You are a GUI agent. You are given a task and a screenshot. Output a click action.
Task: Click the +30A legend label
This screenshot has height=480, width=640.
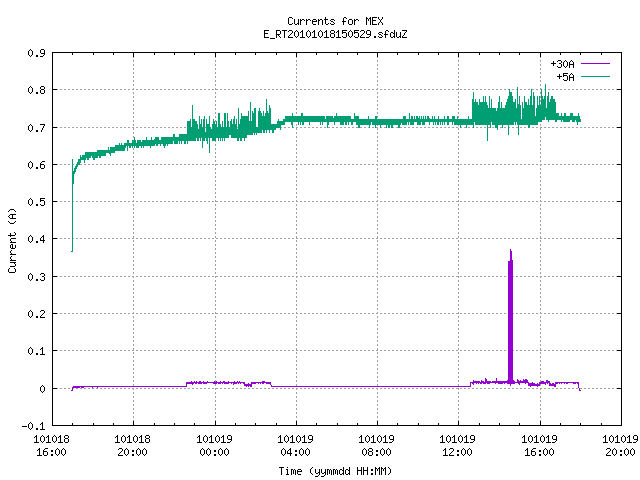pos(562,64)
